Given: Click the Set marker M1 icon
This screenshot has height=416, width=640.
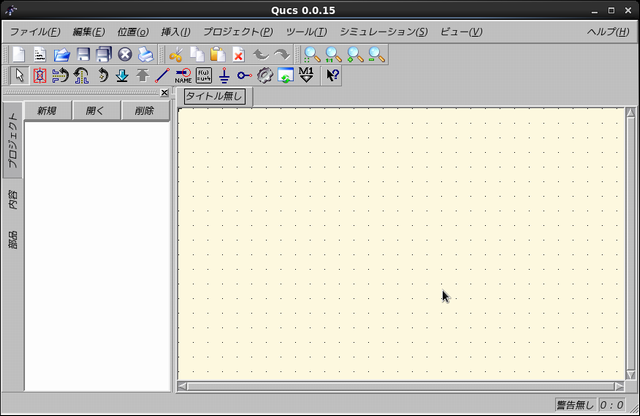Looking at the screenshot, I should (307, 75).
